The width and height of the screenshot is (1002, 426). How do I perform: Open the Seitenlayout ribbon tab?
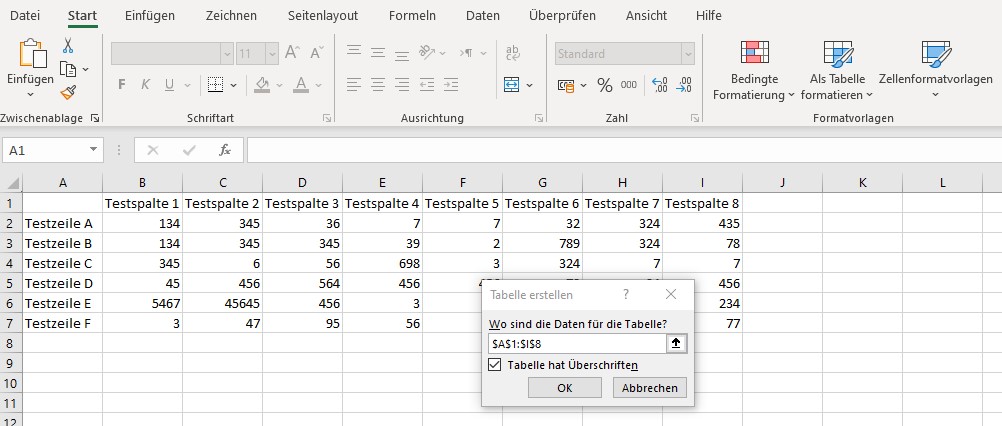click(321, 15)
